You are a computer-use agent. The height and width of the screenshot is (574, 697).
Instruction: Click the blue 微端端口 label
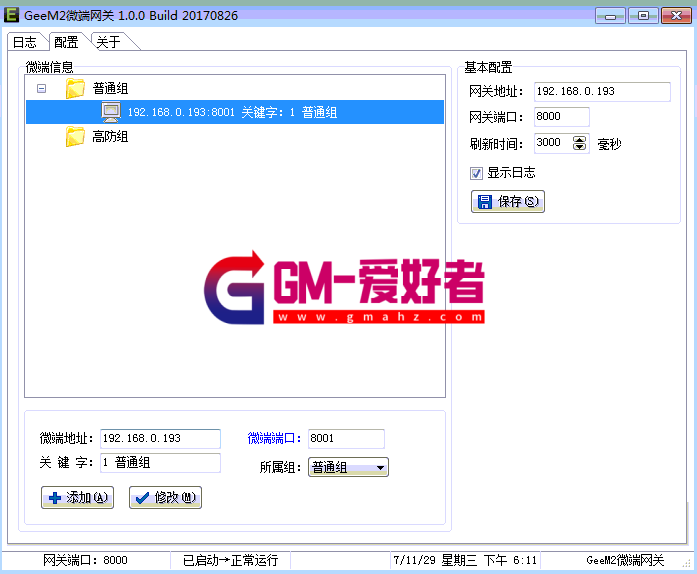274,438
